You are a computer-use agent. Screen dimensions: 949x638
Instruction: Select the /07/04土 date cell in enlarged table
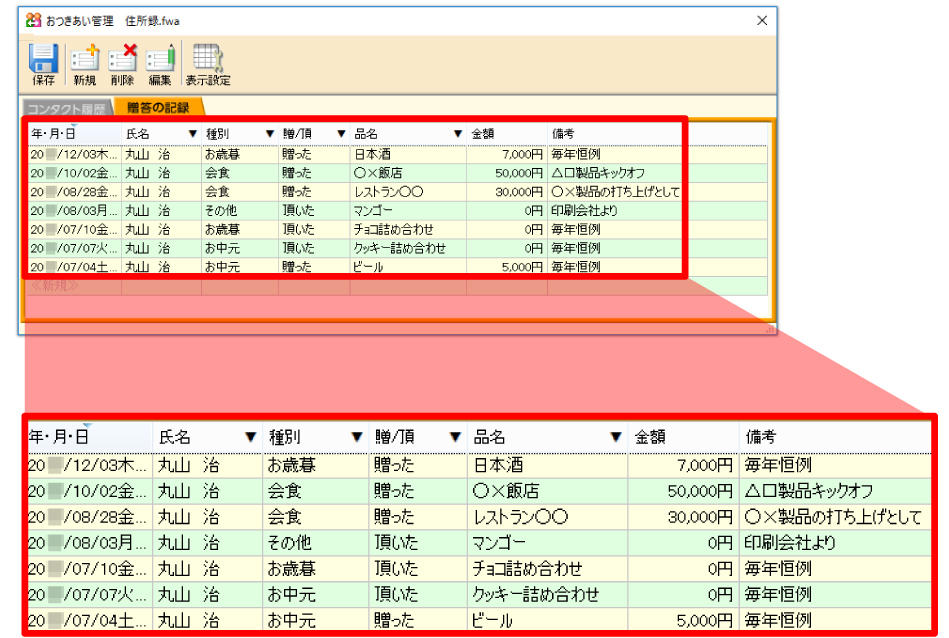(90, 619)
